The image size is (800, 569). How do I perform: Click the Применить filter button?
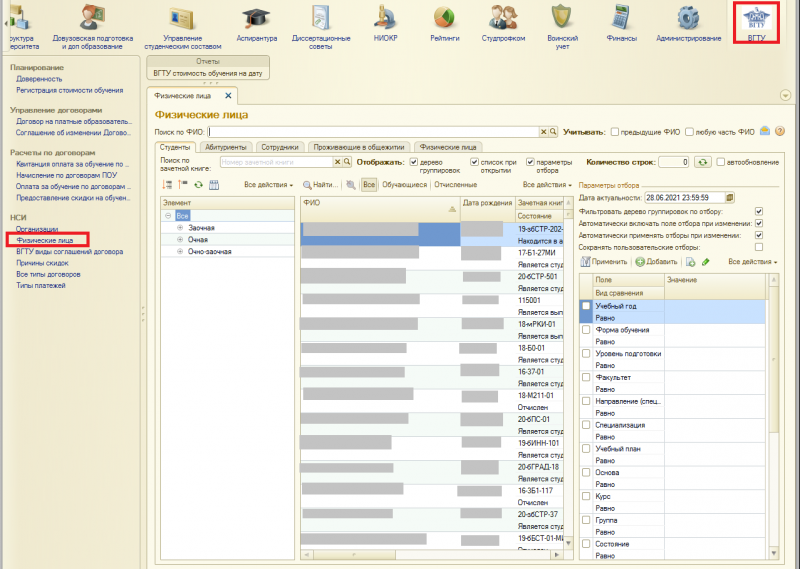(x=604, y=262)
